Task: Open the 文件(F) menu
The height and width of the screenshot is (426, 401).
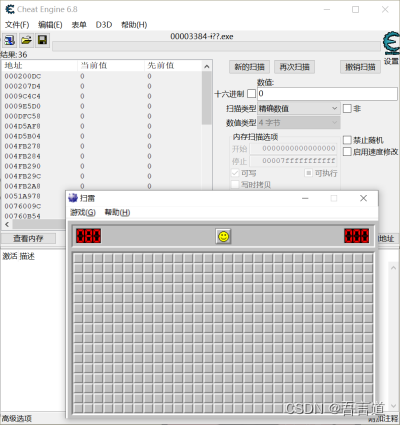Action: 17,25
